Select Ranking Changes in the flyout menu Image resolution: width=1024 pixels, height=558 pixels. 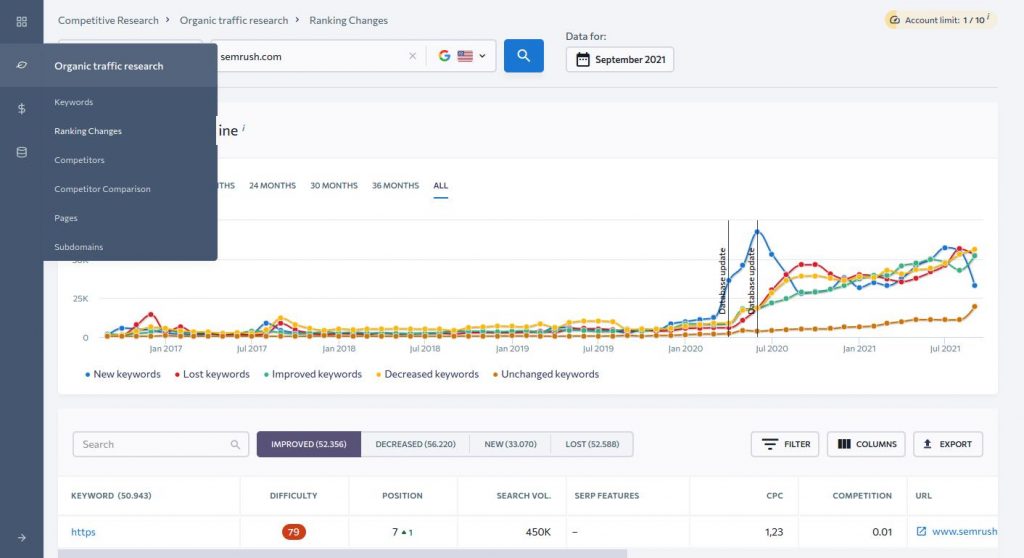tap(88, 131)
